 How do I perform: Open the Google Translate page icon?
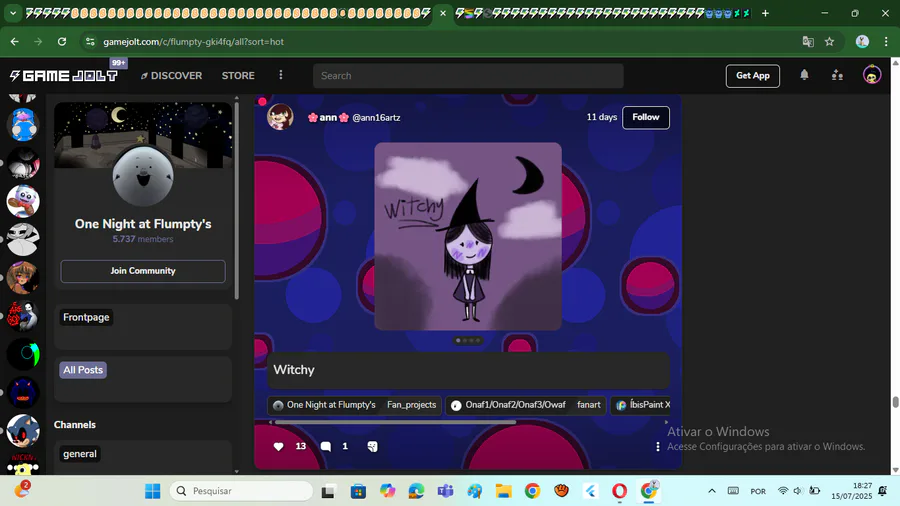click(808, 41)
